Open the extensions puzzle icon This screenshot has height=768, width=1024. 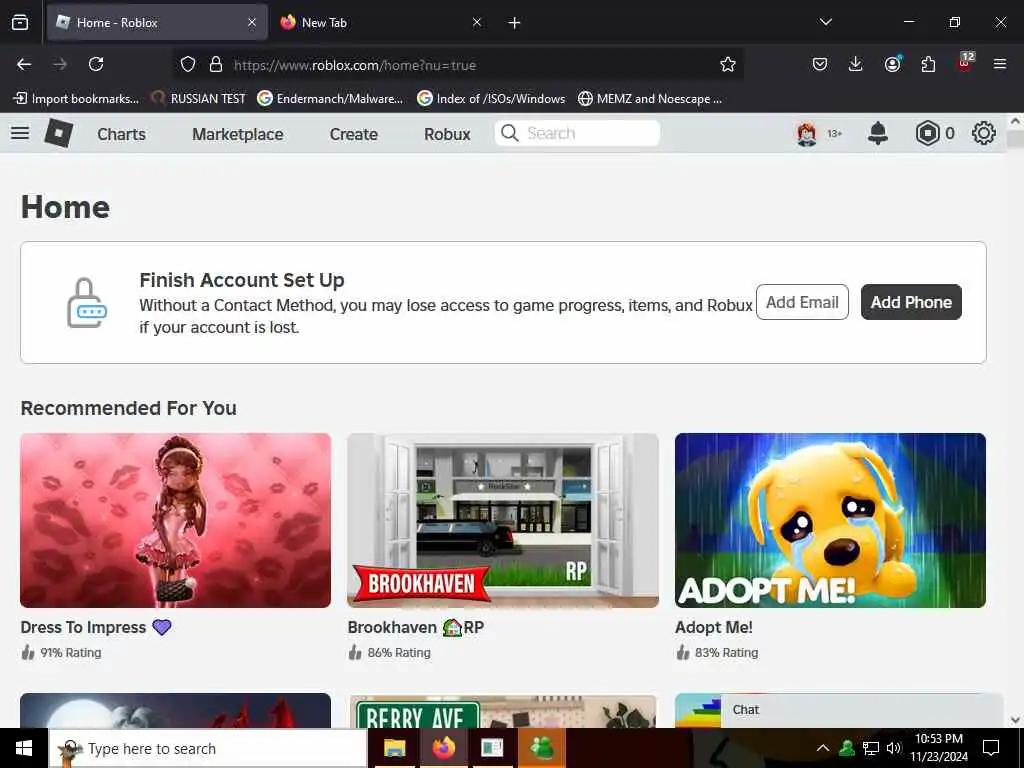point(928,64)
